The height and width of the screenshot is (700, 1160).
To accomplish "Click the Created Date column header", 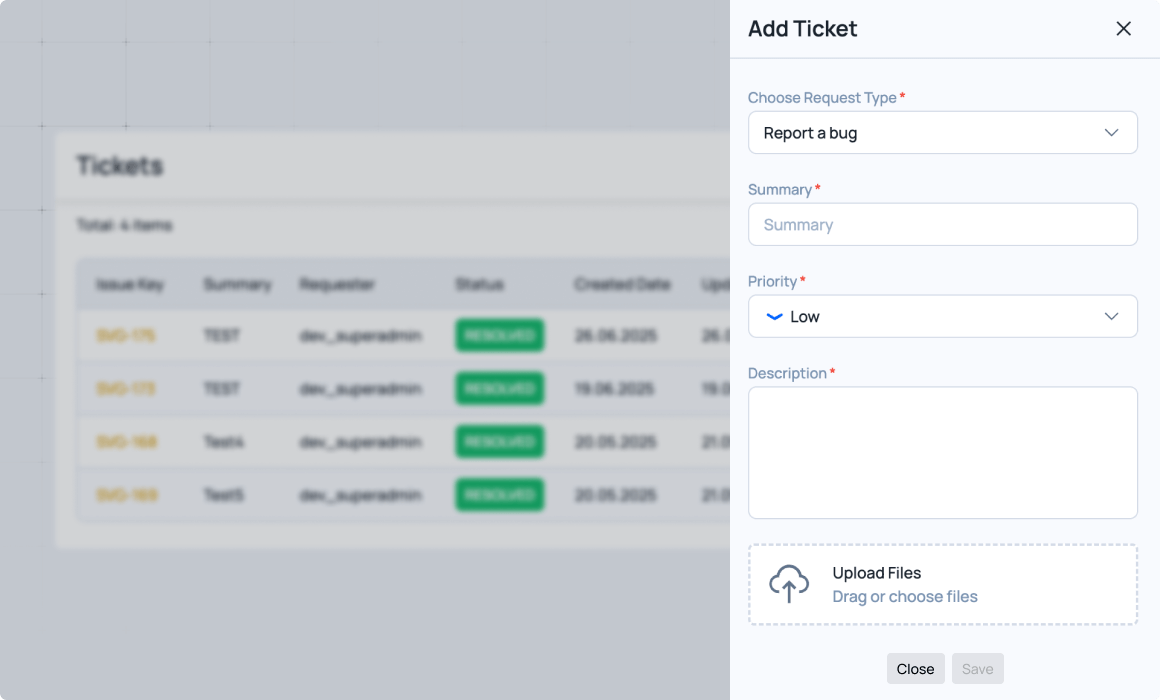I will pyautogui.click(x=622, y=285).
